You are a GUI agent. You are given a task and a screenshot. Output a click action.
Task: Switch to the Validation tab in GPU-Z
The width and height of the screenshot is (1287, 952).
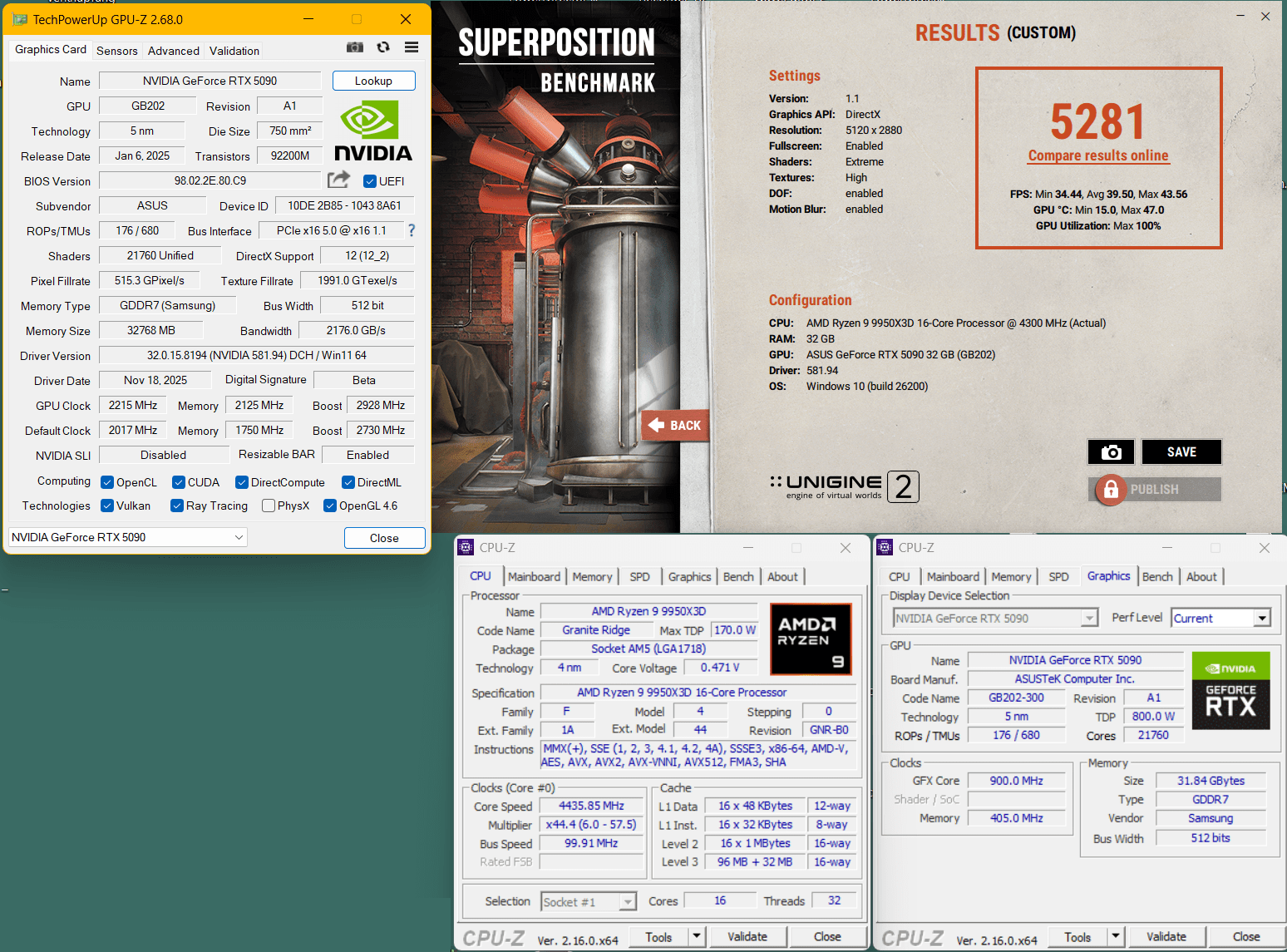[234, 51]
